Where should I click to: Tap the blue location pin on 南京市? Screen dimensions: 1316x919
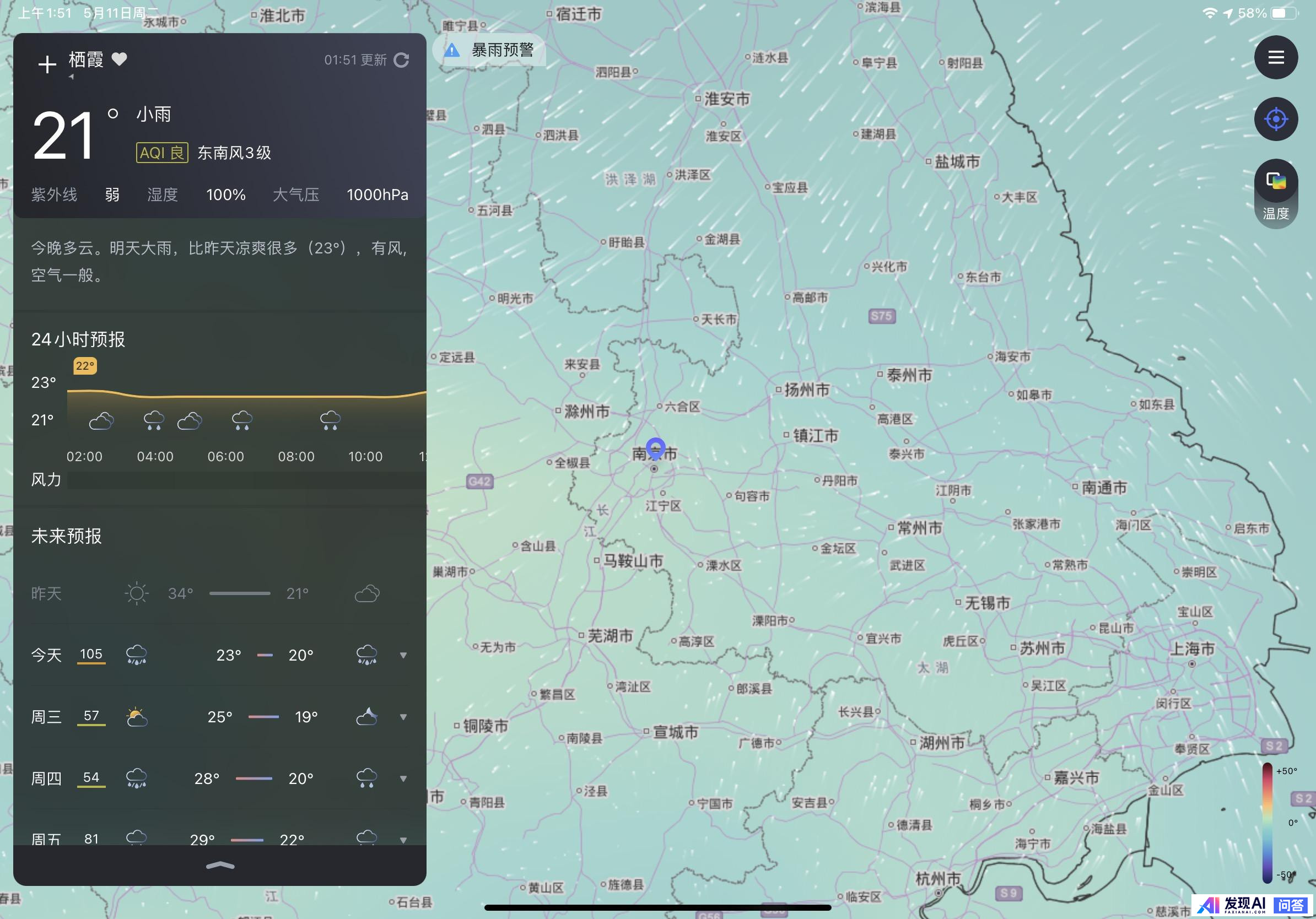click(655, 448)
